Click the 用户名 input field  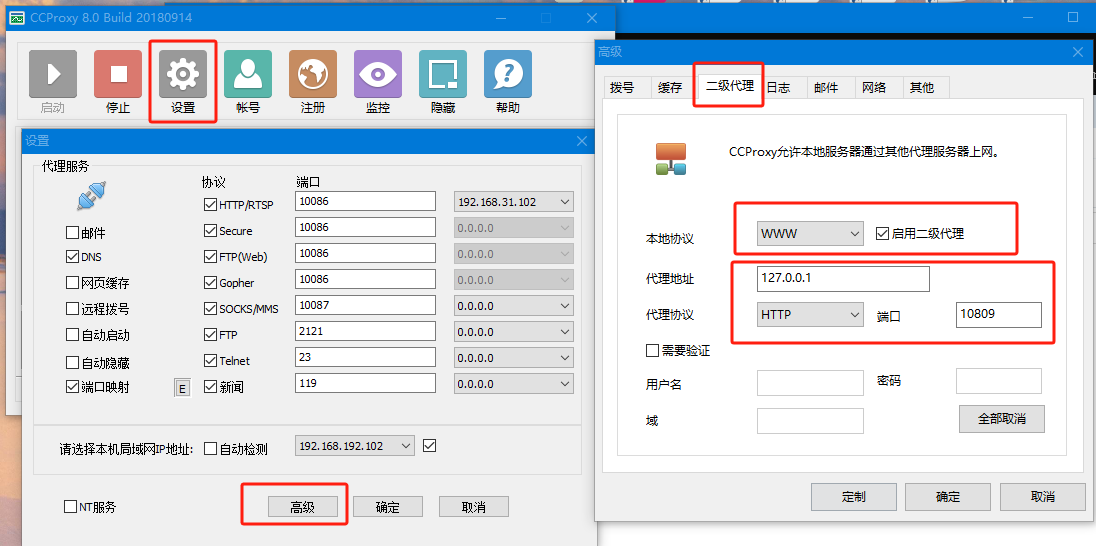click(810, 382)
